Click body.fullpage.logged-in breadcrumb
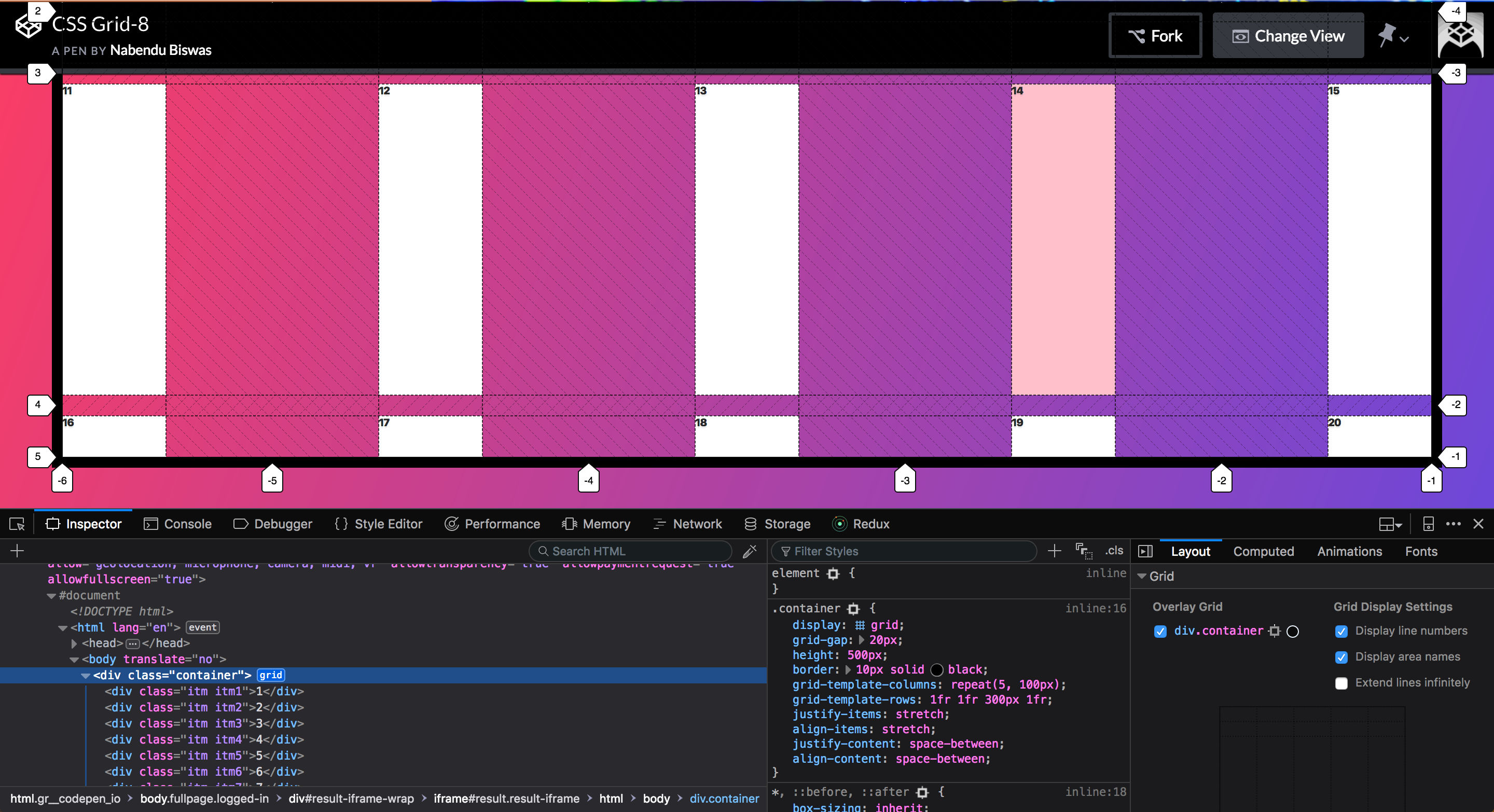Image resolution: width=1494 pixels, height=812 pixels. [205, 799]
